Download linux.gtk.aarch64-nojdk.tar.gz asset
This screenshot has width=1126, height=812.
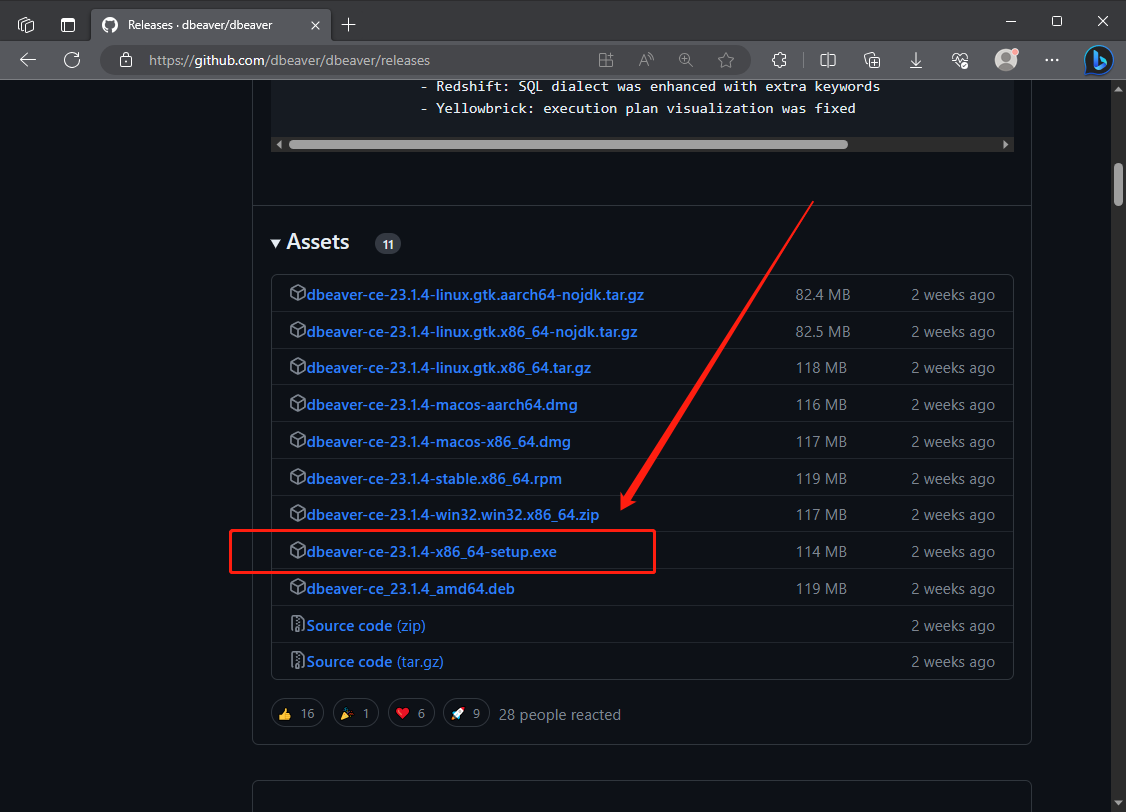pyautogui.click(x=475, y=294)
